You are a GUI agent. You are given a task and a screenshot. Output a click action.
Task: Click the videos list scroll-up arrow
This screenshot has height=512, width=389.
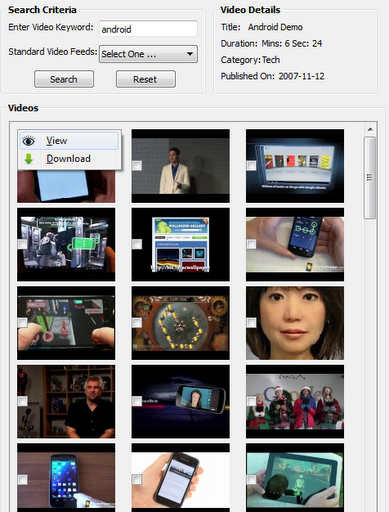click(x=370, y=129)
